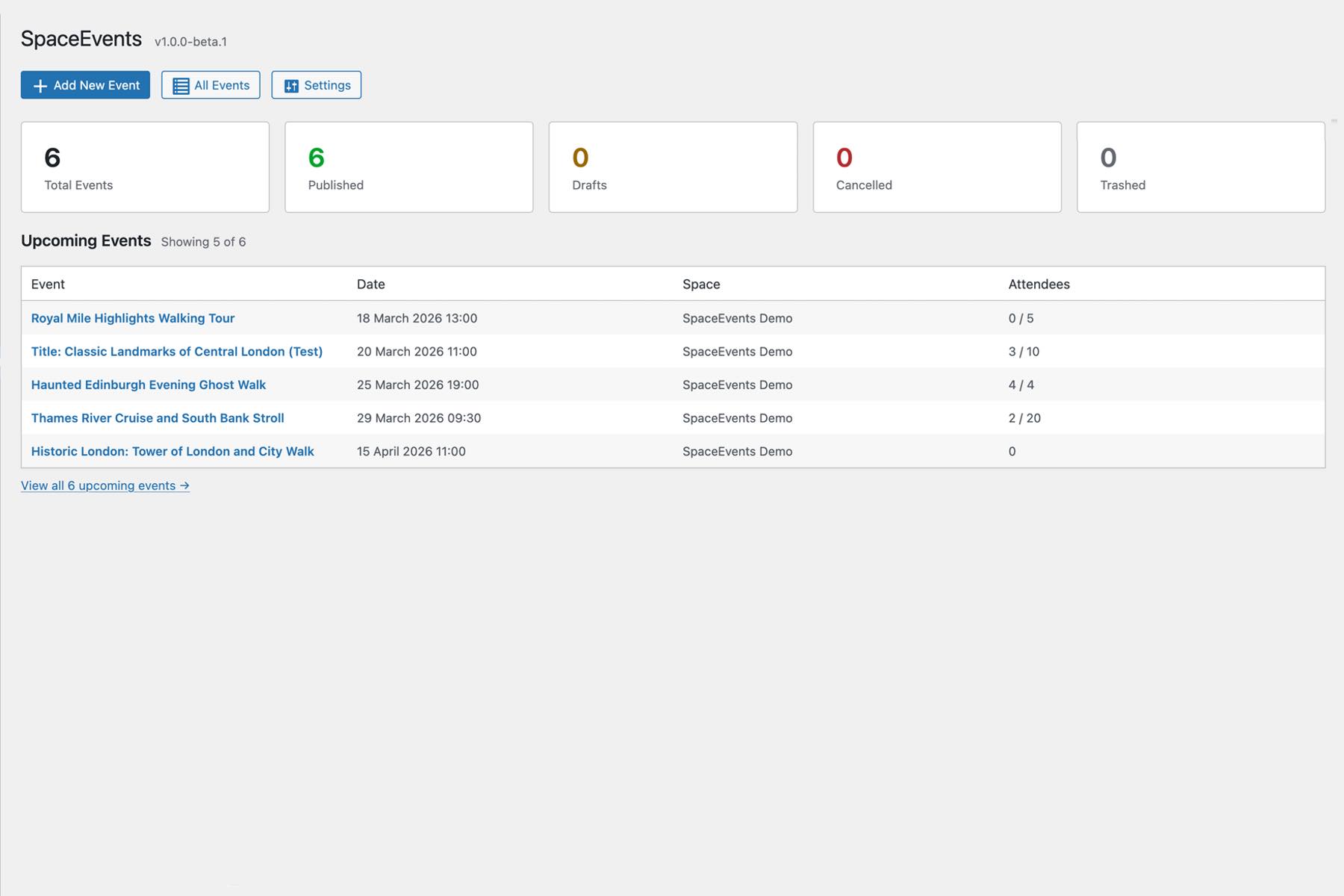Viewport: 1344px width, 896px height.
Task: Select Haunted Edinburgh Evening Ghost Walk link
Action: 149,385
